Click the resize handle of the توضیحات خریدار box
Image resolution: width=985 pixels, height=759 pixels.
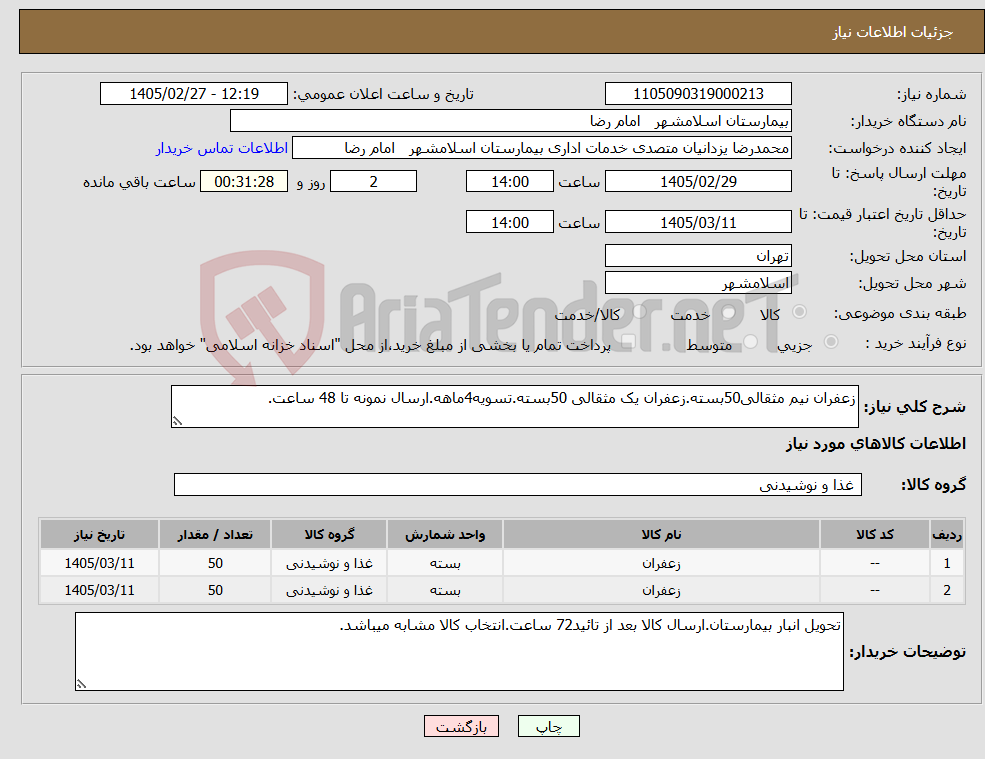[x=81, y=684]
